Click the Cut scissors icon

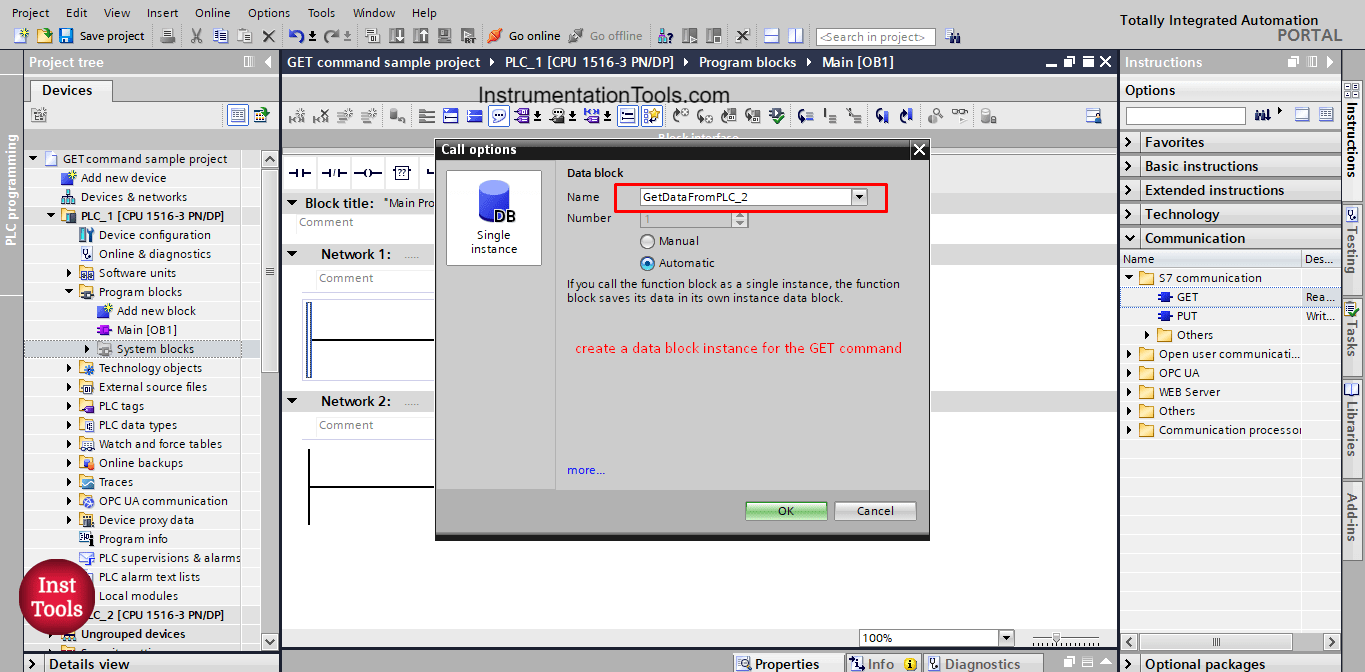click(x=196, y=36)
